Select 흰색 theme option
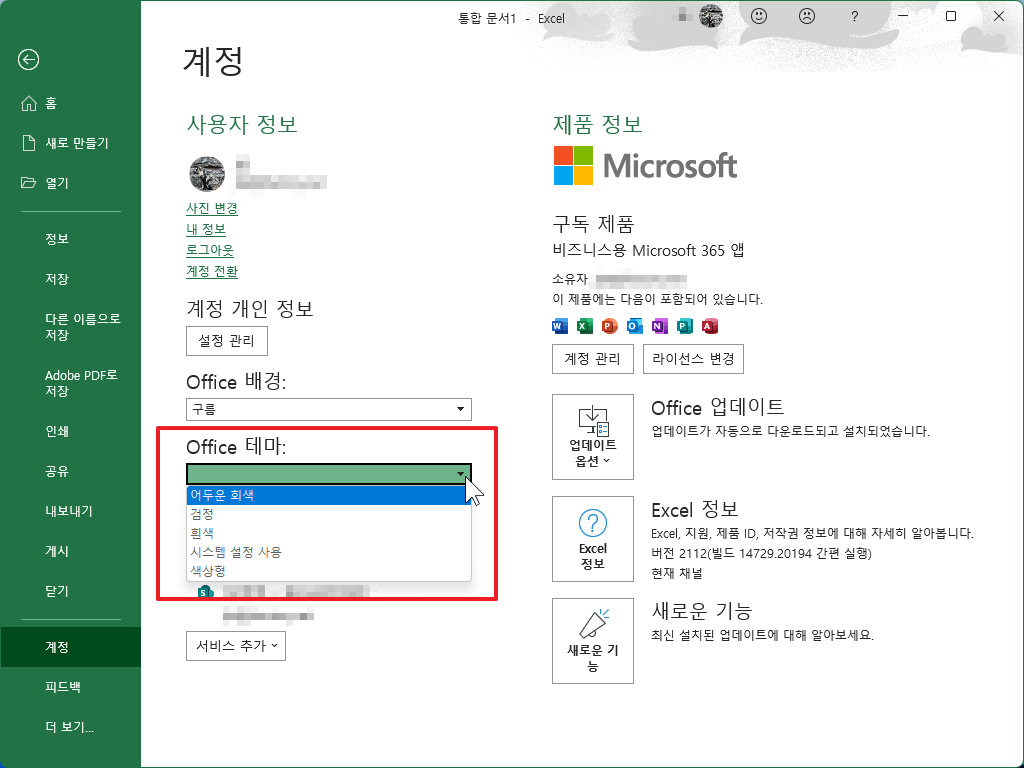This screenshot has width=1024, height=768. click(328, 533)
